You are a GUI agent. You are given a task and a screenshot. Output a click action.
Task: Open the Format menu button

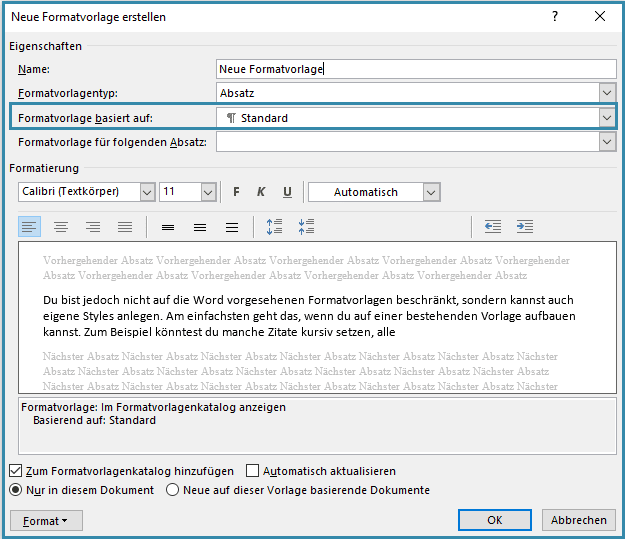tap(46, 520)
